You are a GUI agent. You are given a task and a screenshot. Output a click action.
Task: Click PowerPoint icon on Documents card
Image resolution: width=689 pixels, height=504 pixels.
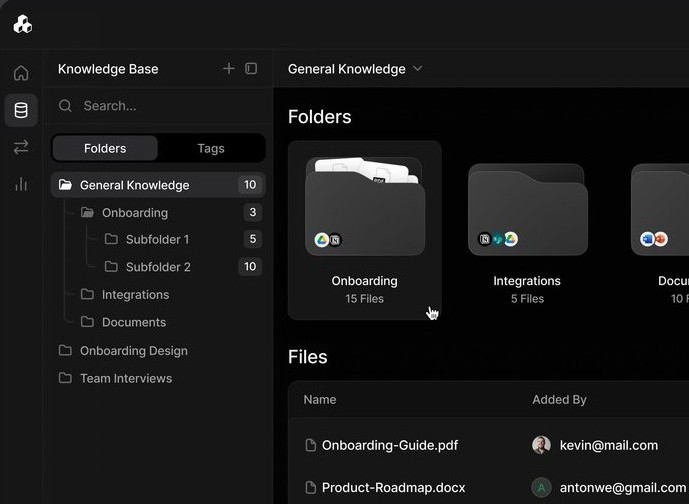click(660, 239)
